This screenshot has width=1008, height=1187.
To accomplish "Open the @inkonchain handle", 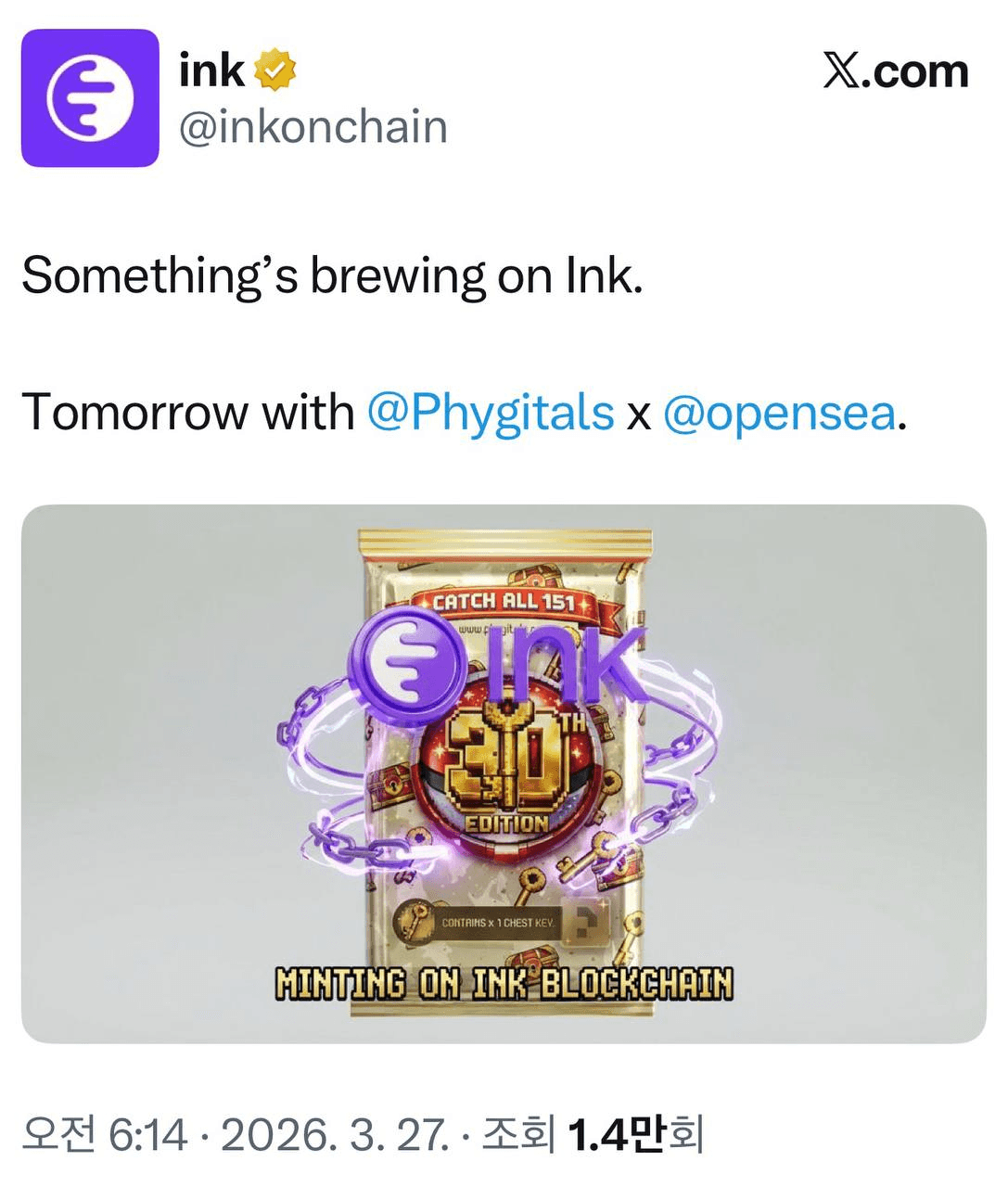I will pyautogui.click(x=313, y=126).
